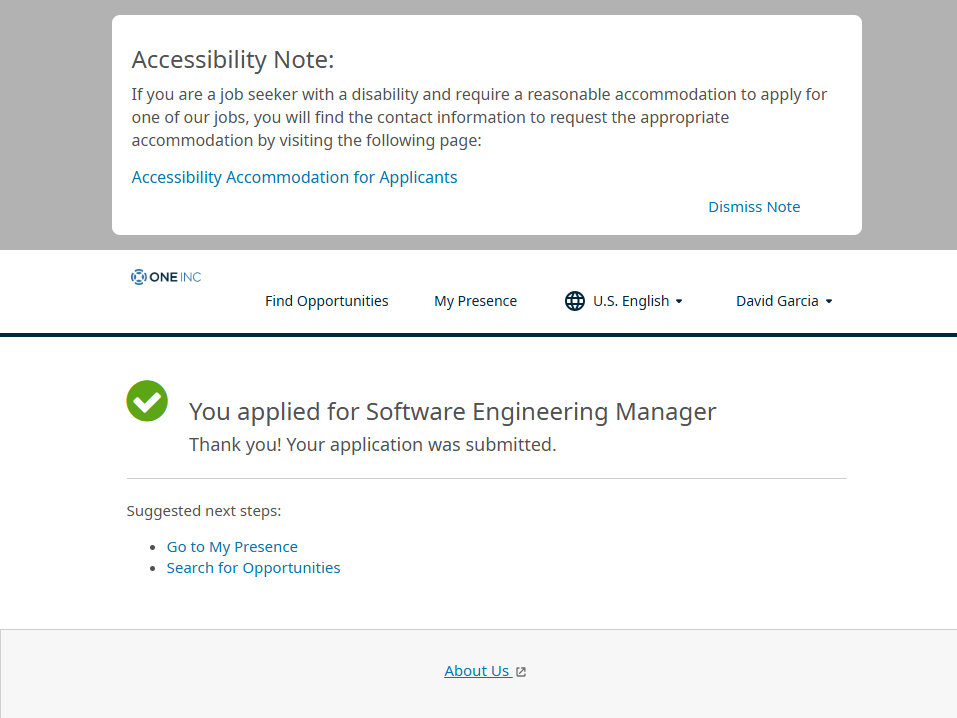The width and height of the screenshot is (957, 718).
Task: Click the ONE INC logo
Action: [166, 277]
